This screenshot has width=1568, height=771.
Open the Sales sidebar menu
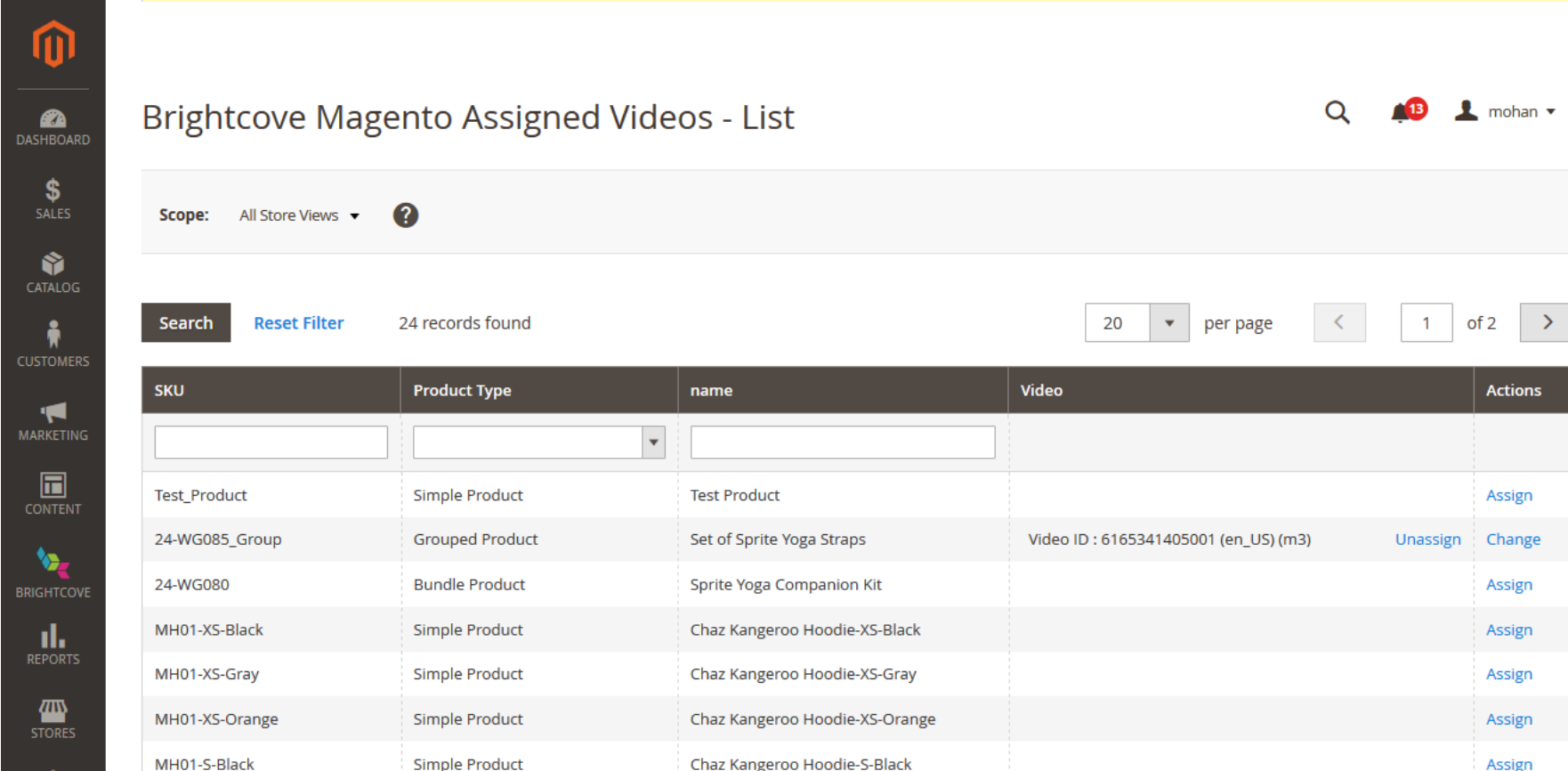53,199
